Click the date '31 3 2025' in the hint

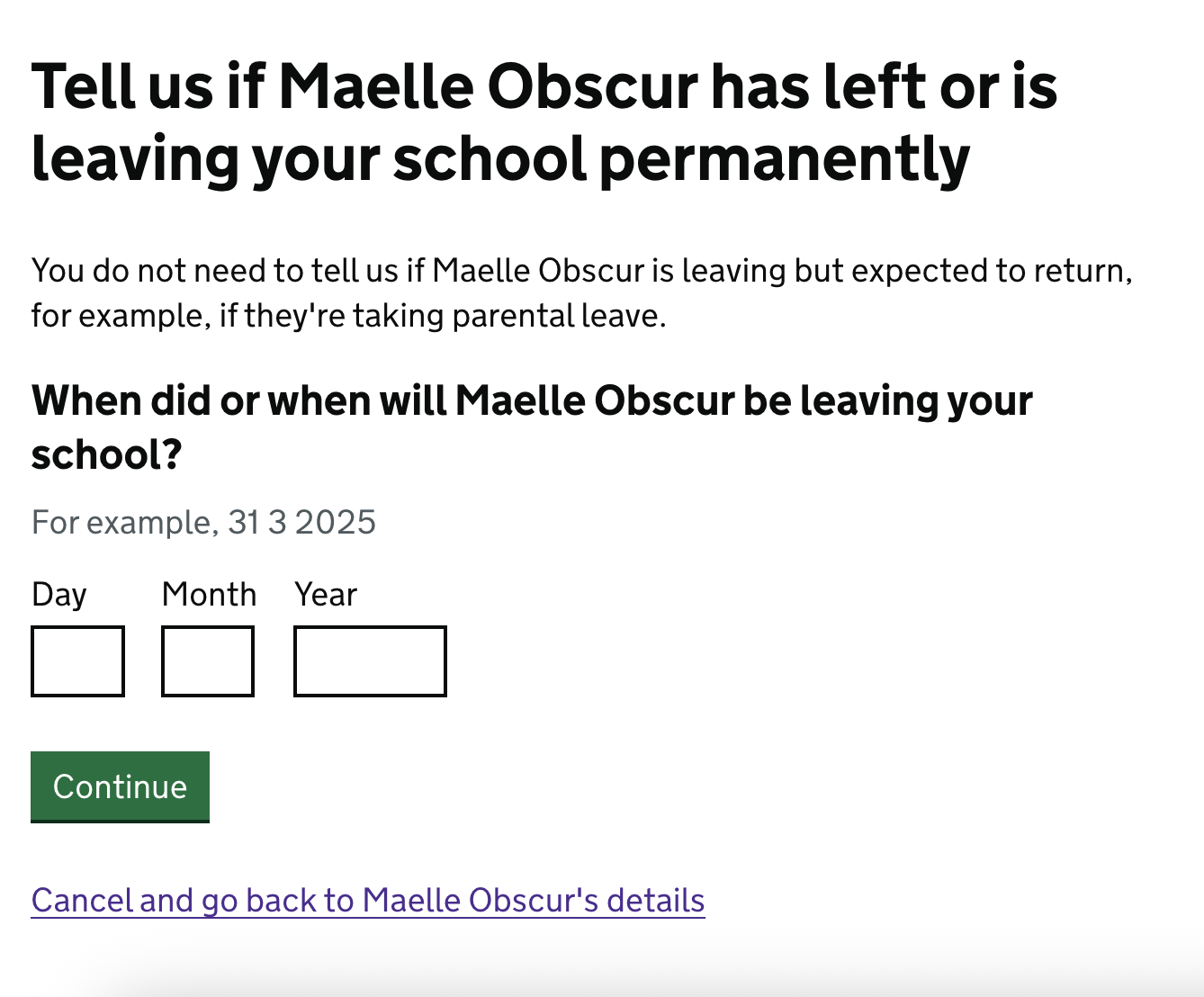(x=301, y=523)
